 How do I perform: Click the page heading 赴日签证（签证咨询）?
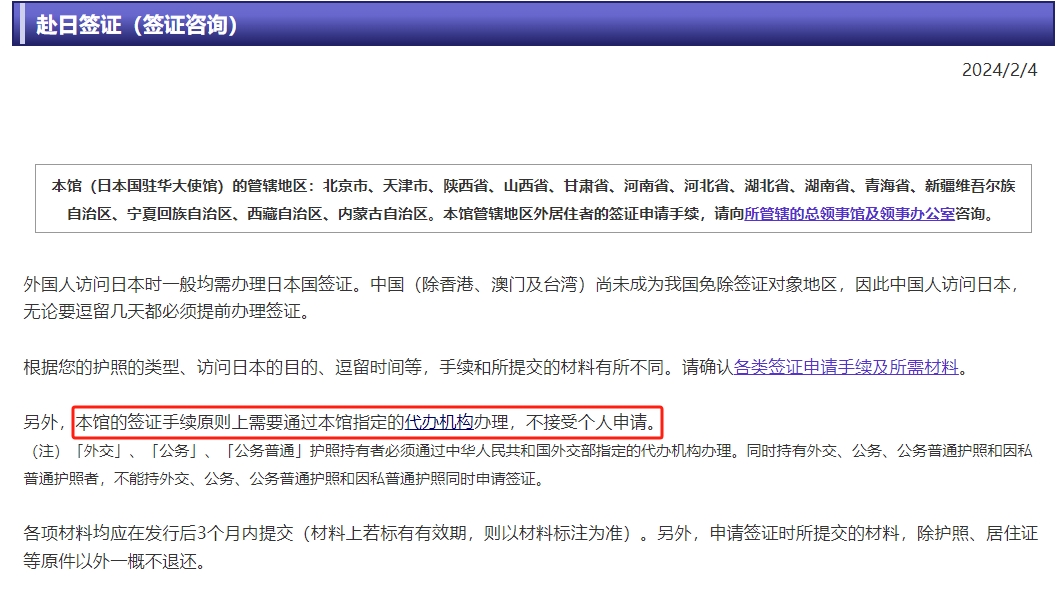point(137,25)
